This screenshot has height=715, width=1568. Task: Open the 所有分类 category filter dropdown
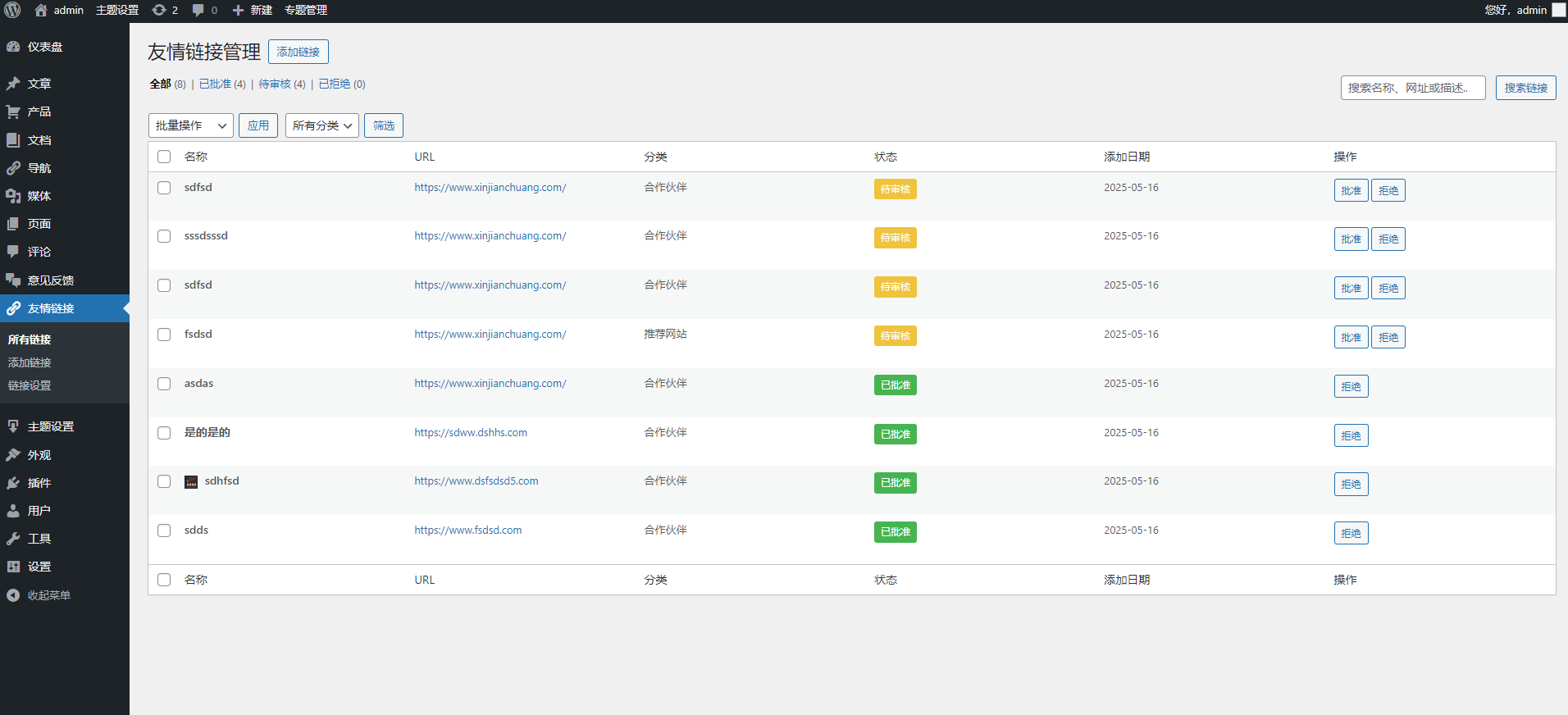321,125
